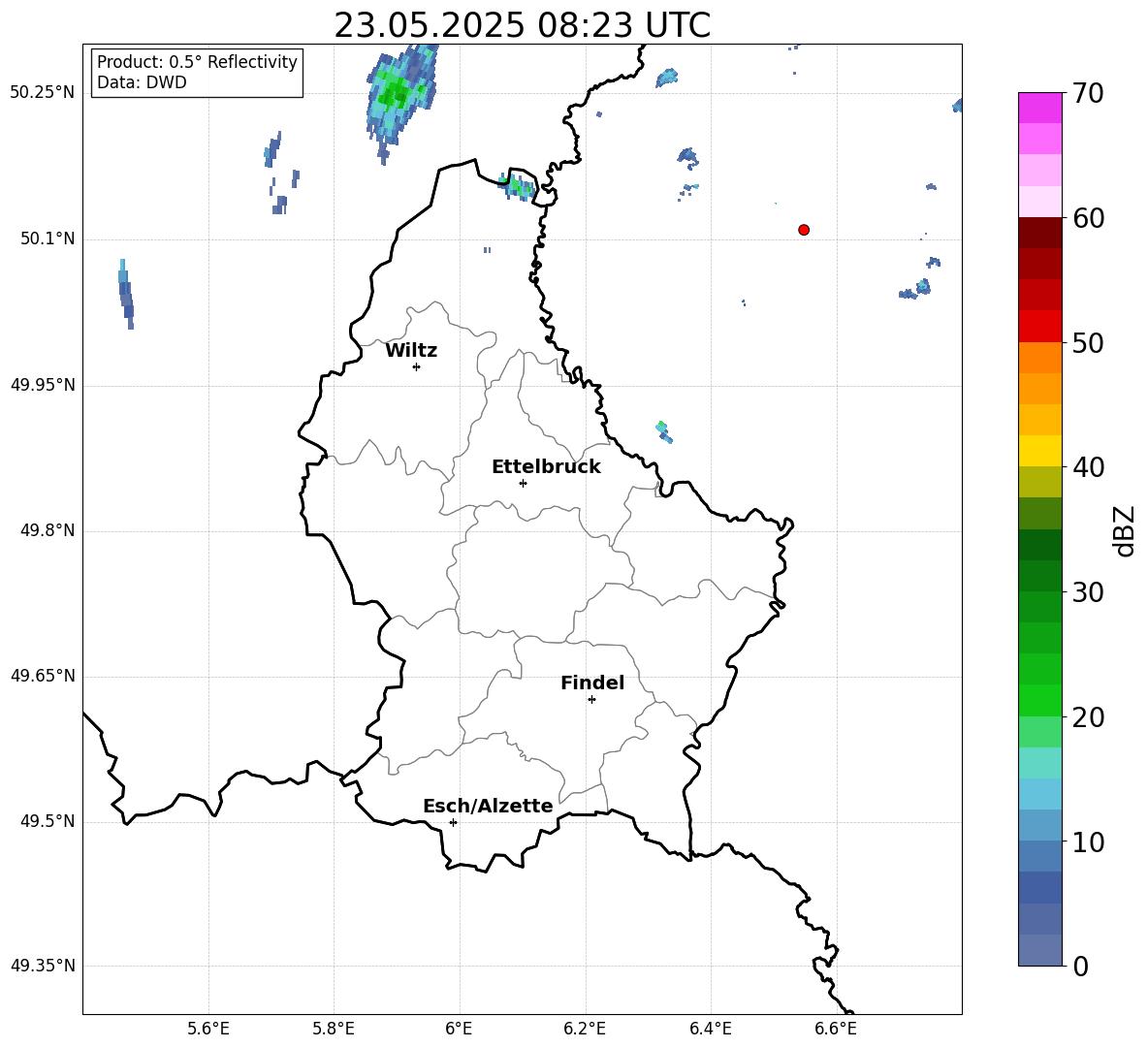1148x1048 pixels.
Task: Click the Findel station cross marker
Action: [x=591, y=700]
